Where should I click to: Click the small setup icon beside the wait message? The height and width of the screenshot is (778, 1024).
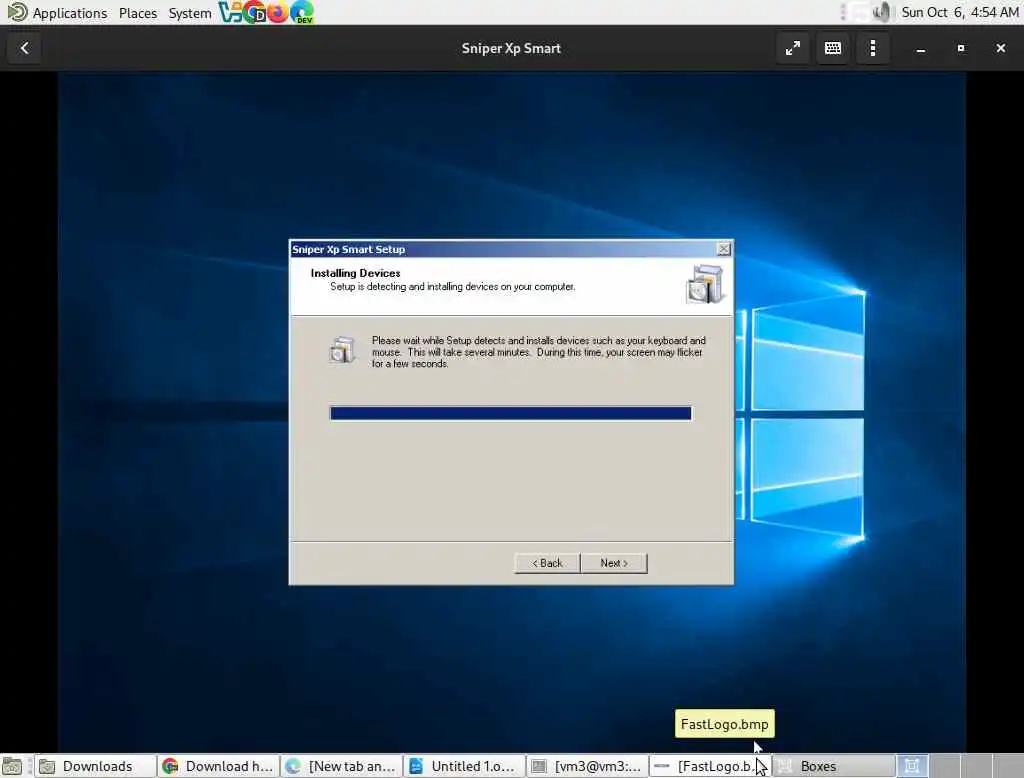coord(342,350)
